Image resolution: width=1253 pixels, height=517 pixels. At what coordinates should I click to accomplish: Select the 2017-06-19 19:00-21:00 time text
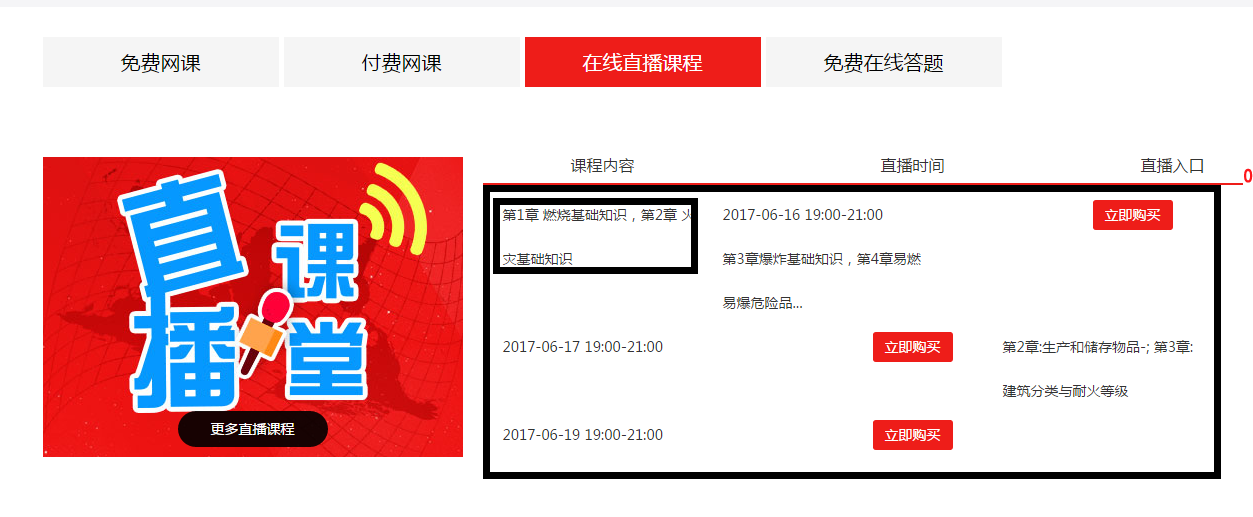tap(583, 435)
